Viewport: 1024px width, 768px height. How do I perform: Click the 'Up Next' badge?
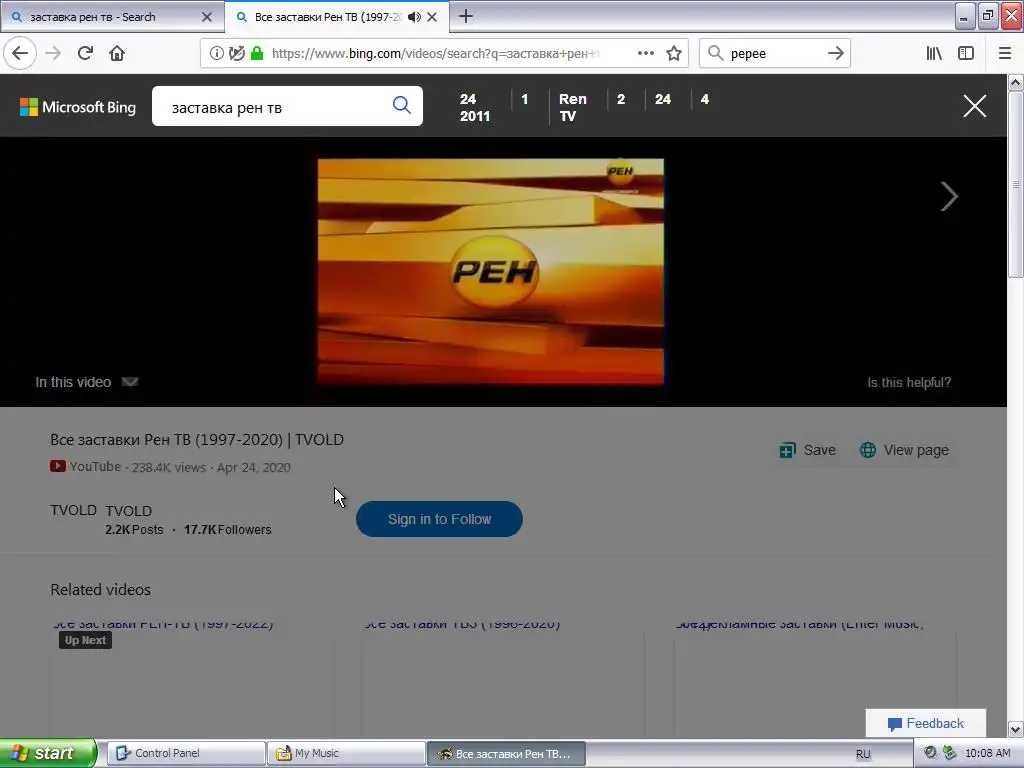[85, 640]
